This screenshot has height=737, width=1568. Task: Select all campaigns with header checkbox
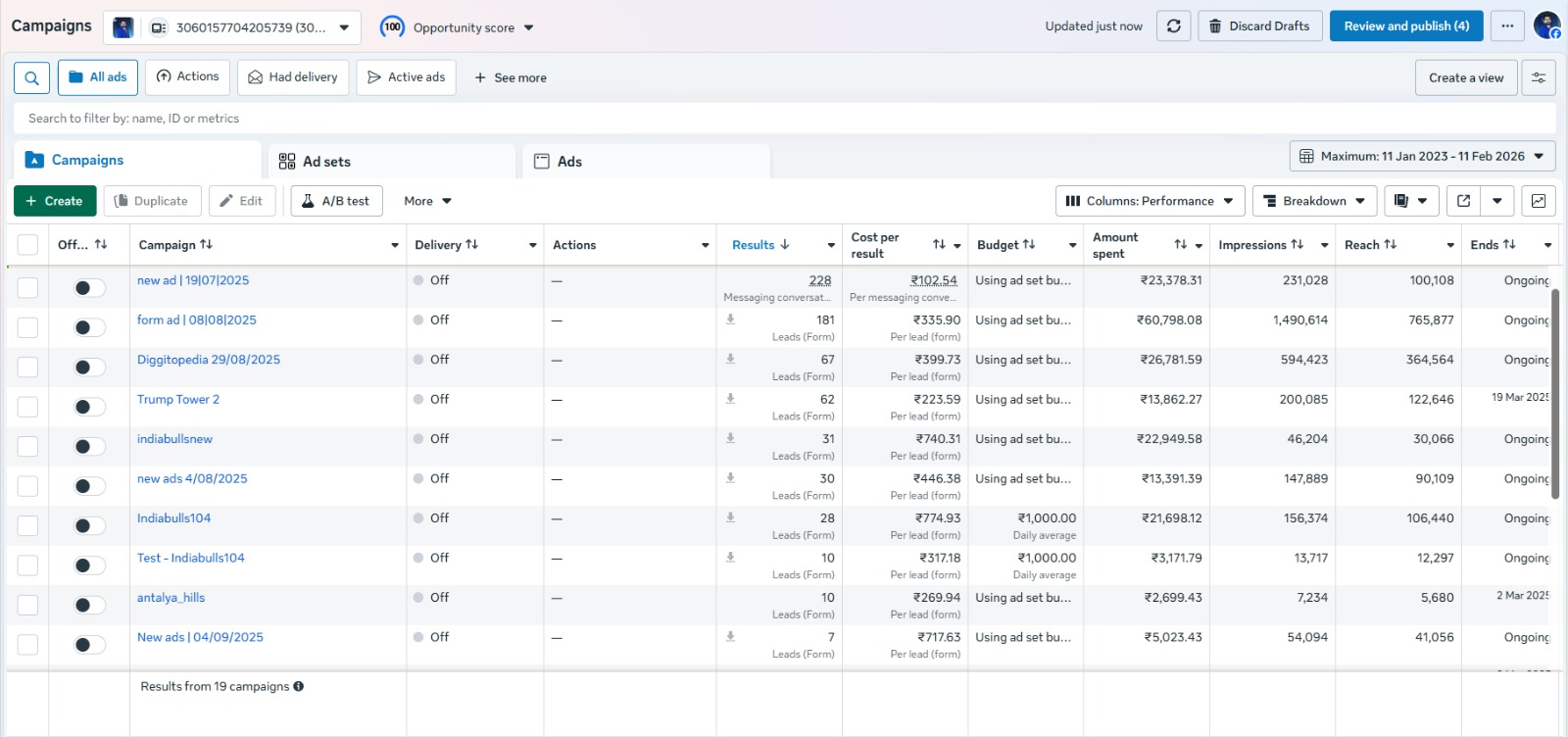(x=27, y=245)
